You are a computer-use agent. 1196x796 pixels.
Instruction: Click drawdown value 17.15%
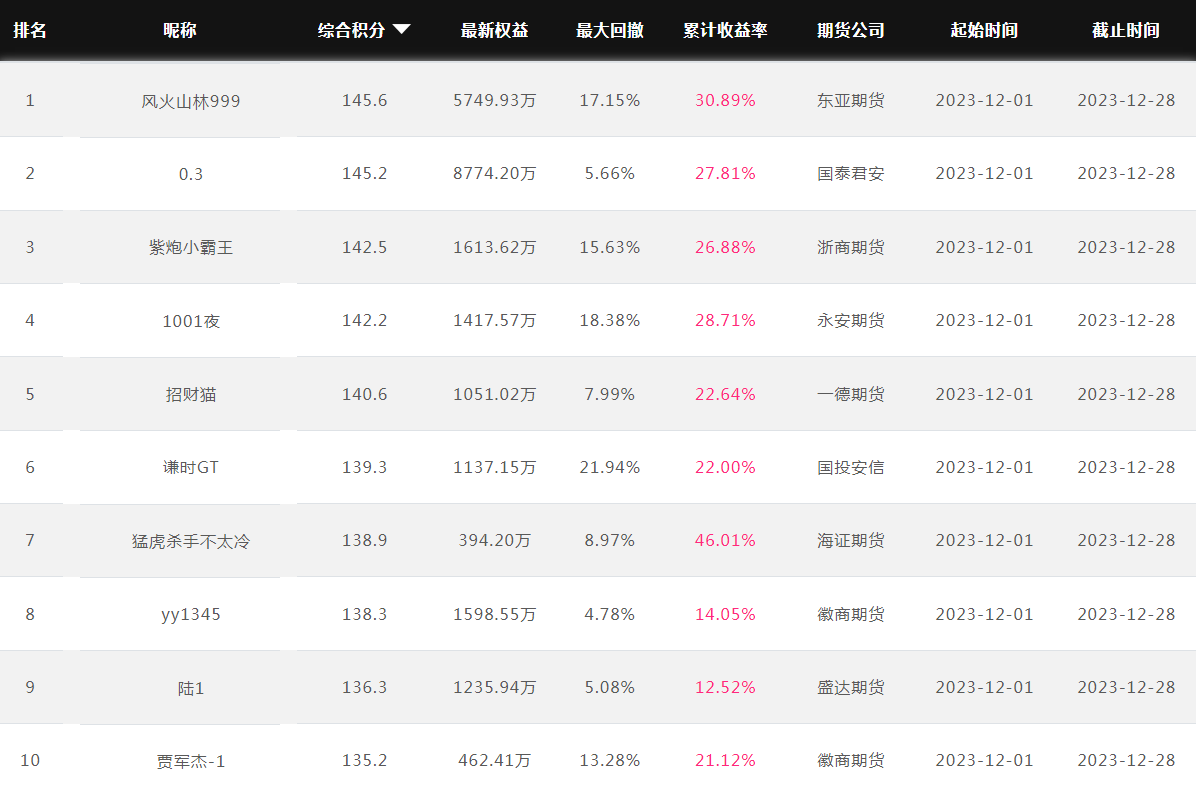tap(609, 100)
